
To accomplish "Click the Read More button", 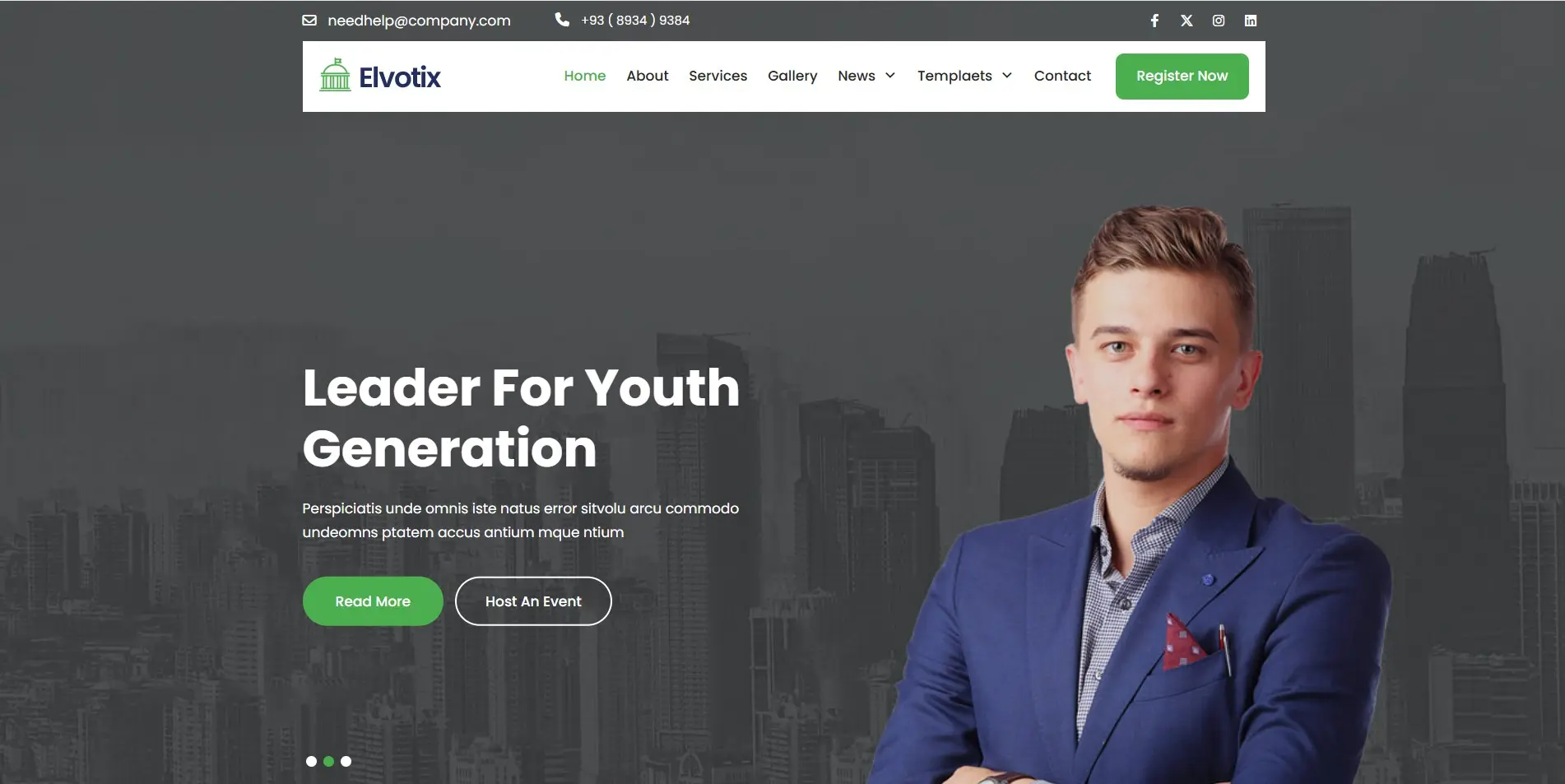I will coord(373,601).
